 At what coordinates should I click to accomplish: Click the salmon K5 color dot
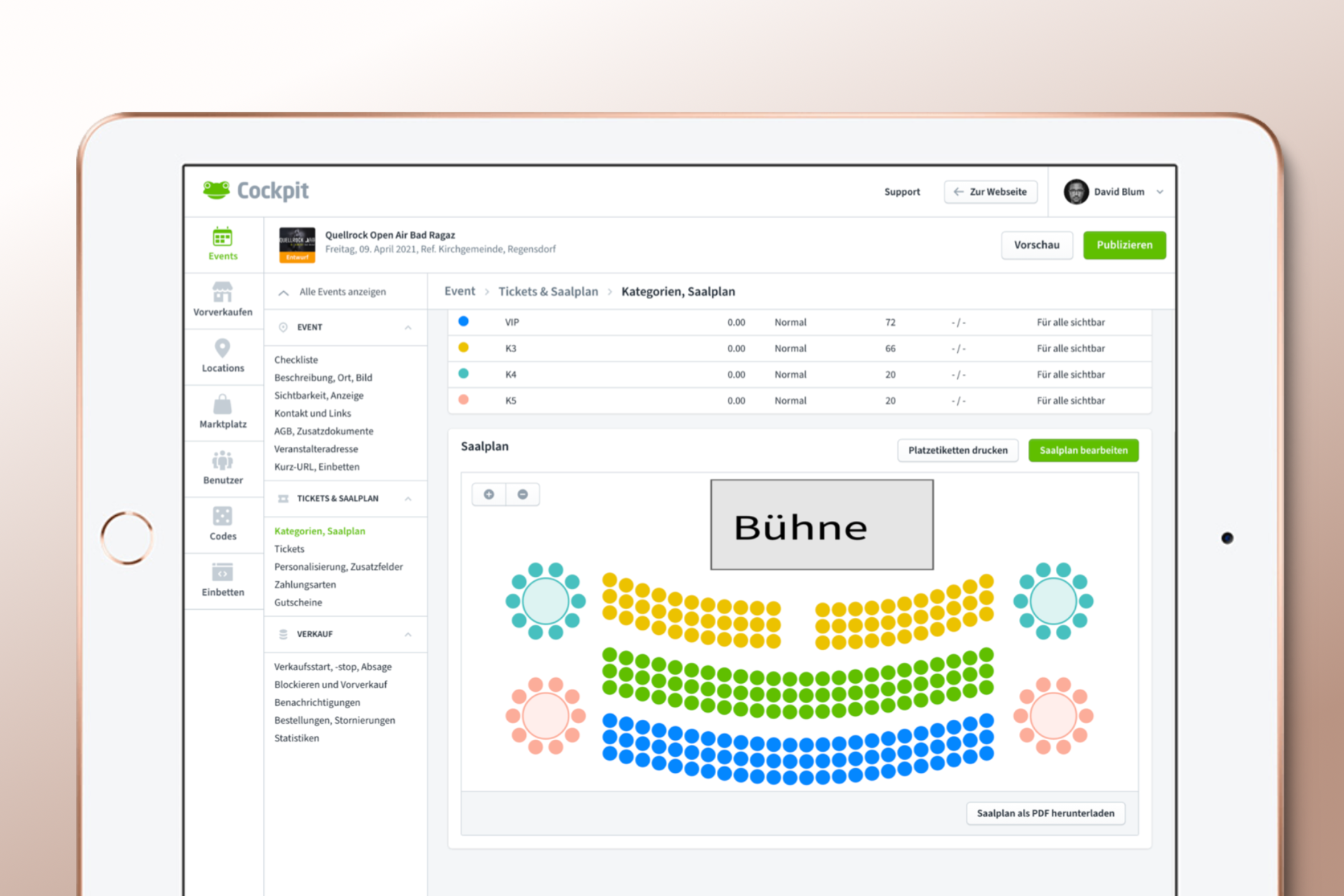coord(464,399)
